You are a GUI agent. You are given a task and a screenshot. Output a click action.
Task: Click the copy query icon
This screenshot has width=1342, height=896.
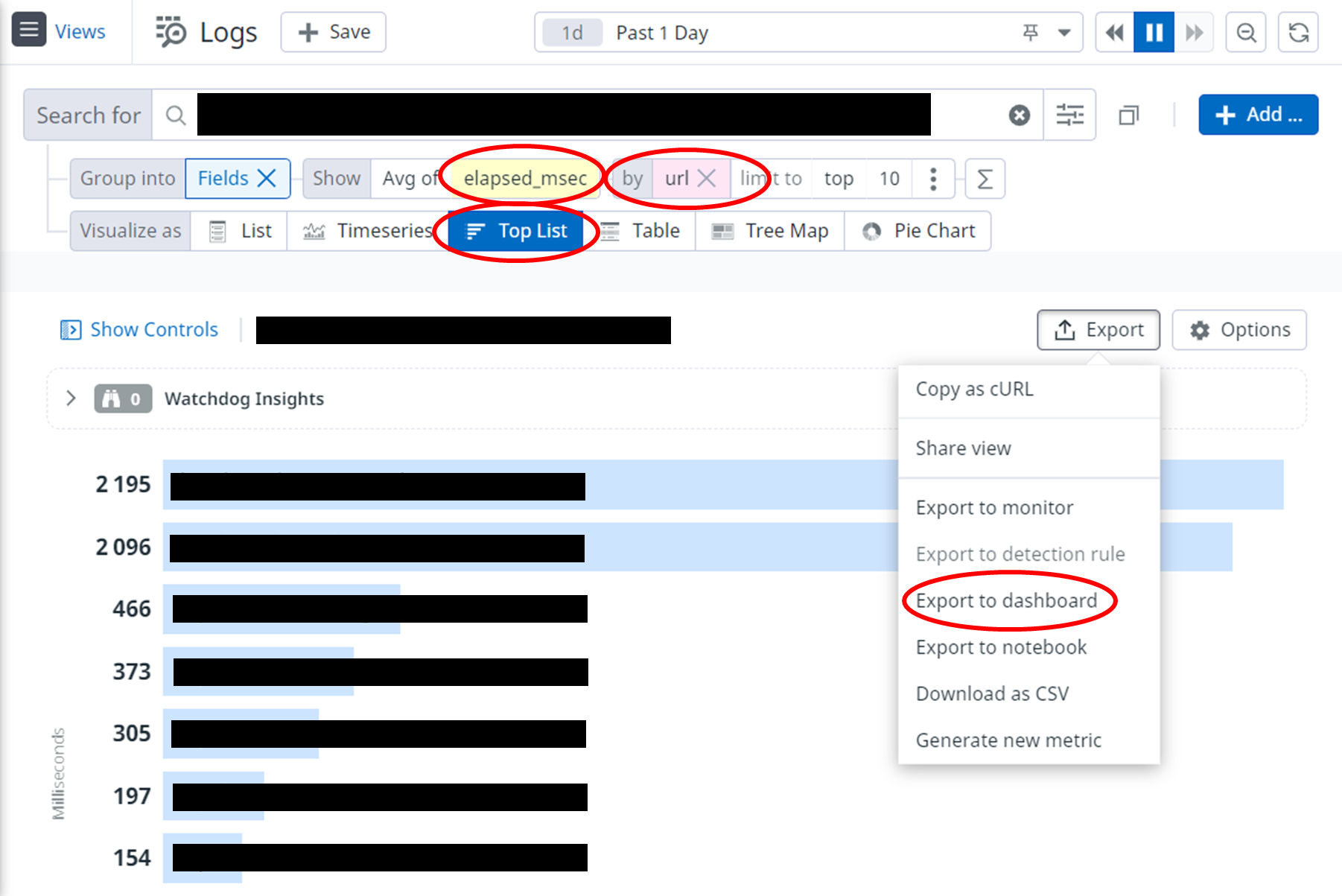tap(1129, 115)
